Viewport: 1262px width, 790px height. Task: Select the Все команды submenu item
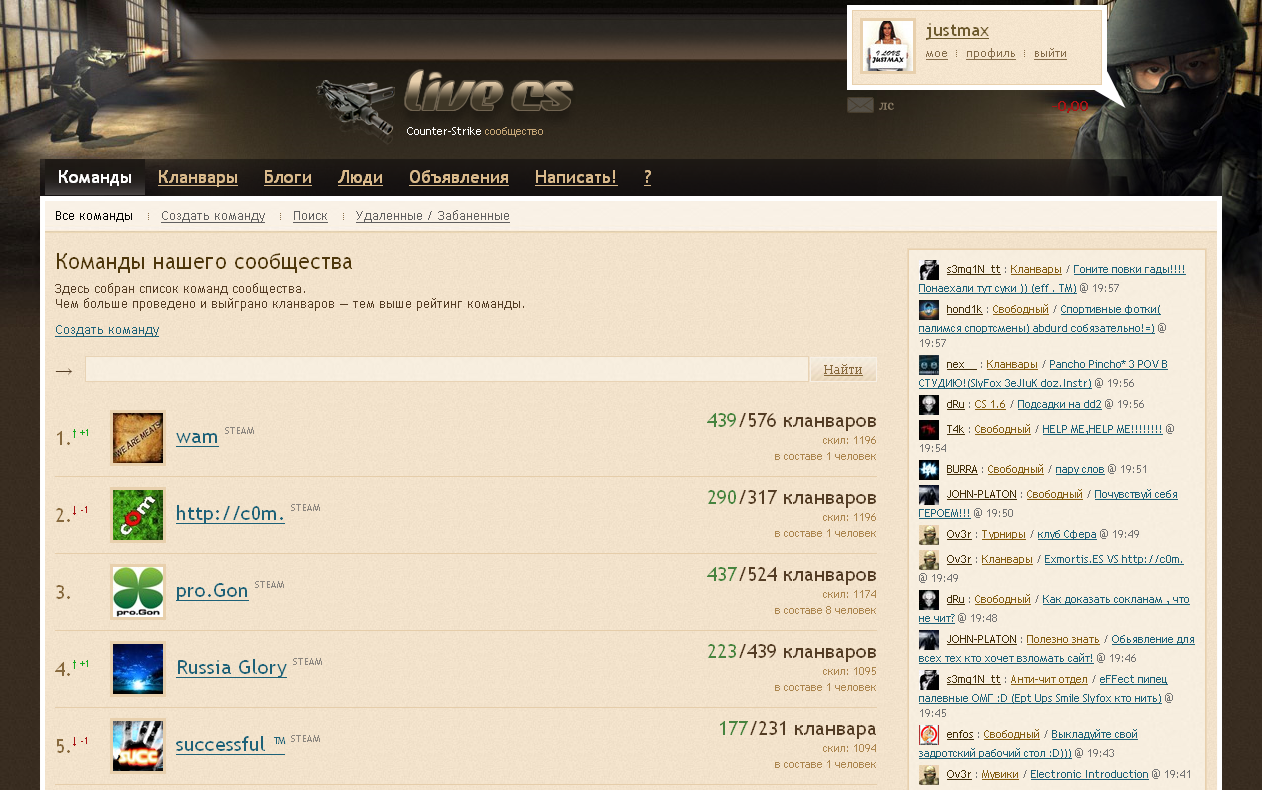tap(94, 216)
